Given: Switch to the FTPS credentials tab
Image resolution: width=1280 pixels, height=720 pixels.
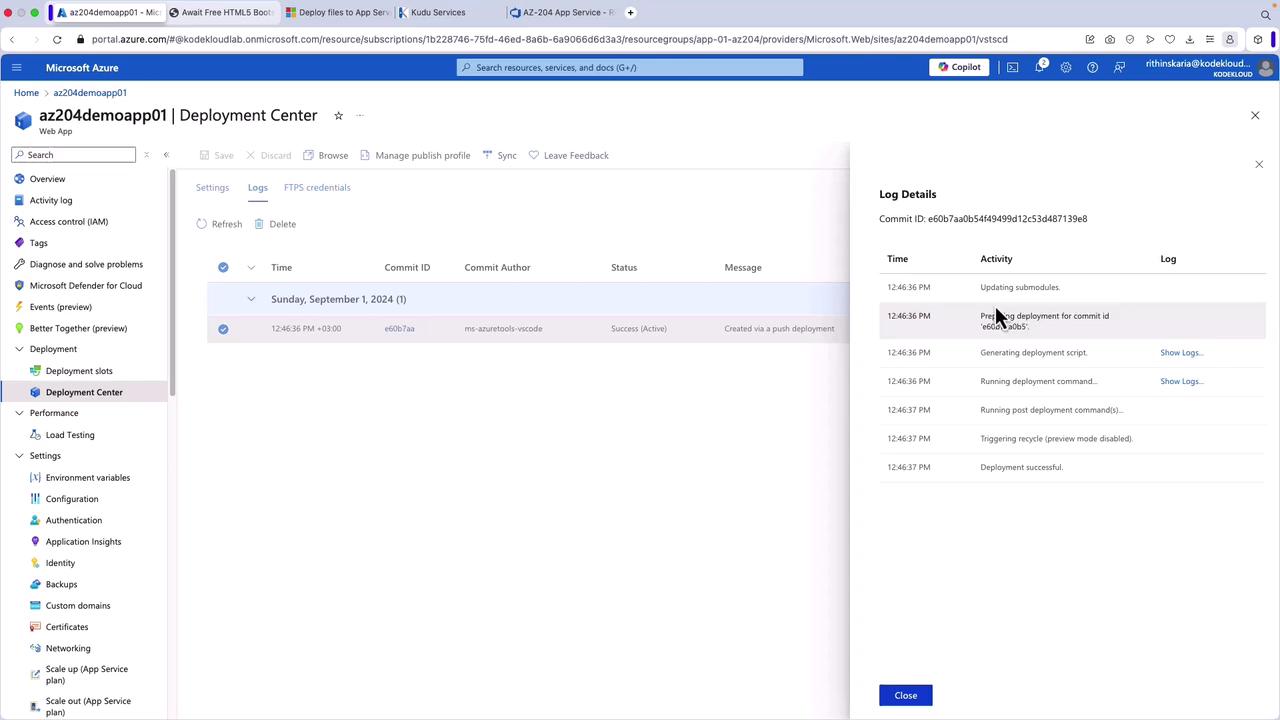Looking at the screenshot, I should click(317, 187).
